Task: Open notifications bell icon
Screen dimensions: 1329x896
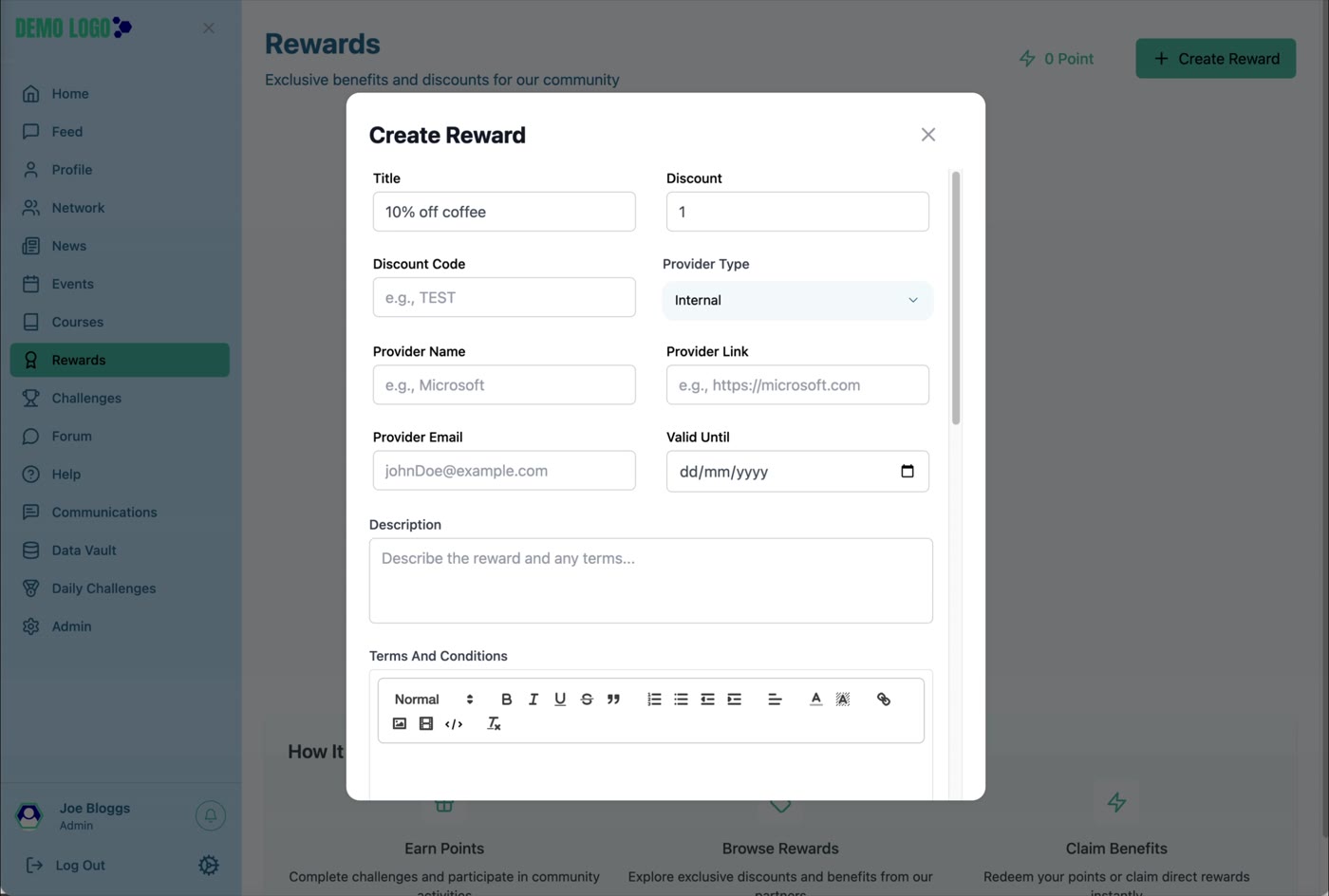Action: 211,815
